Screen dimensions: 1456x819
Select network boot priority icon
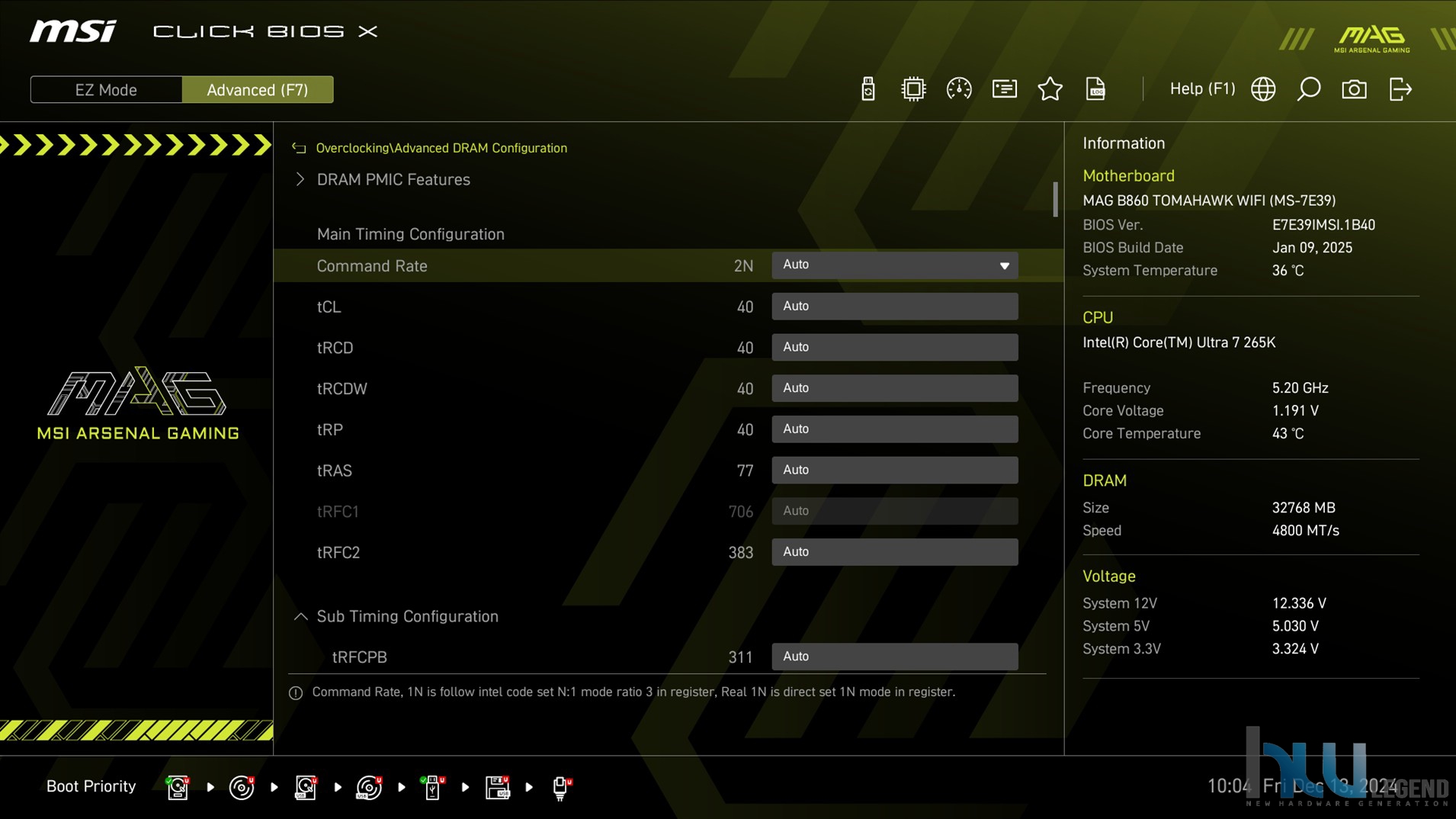coord(561,787)
